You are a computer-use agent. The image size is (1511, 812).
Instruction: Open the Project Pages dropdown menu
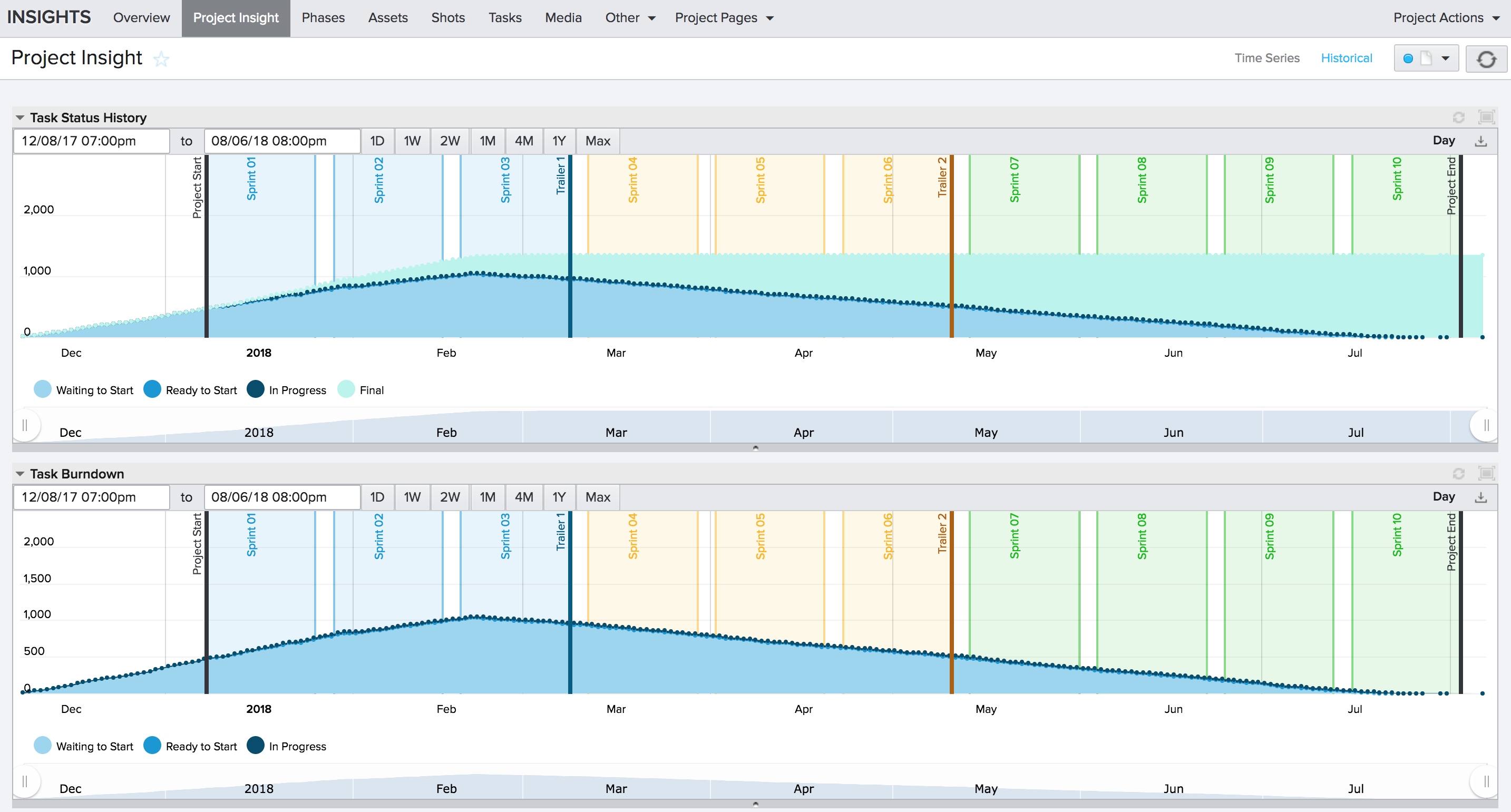pyautogui.click(x=723, y=17)
